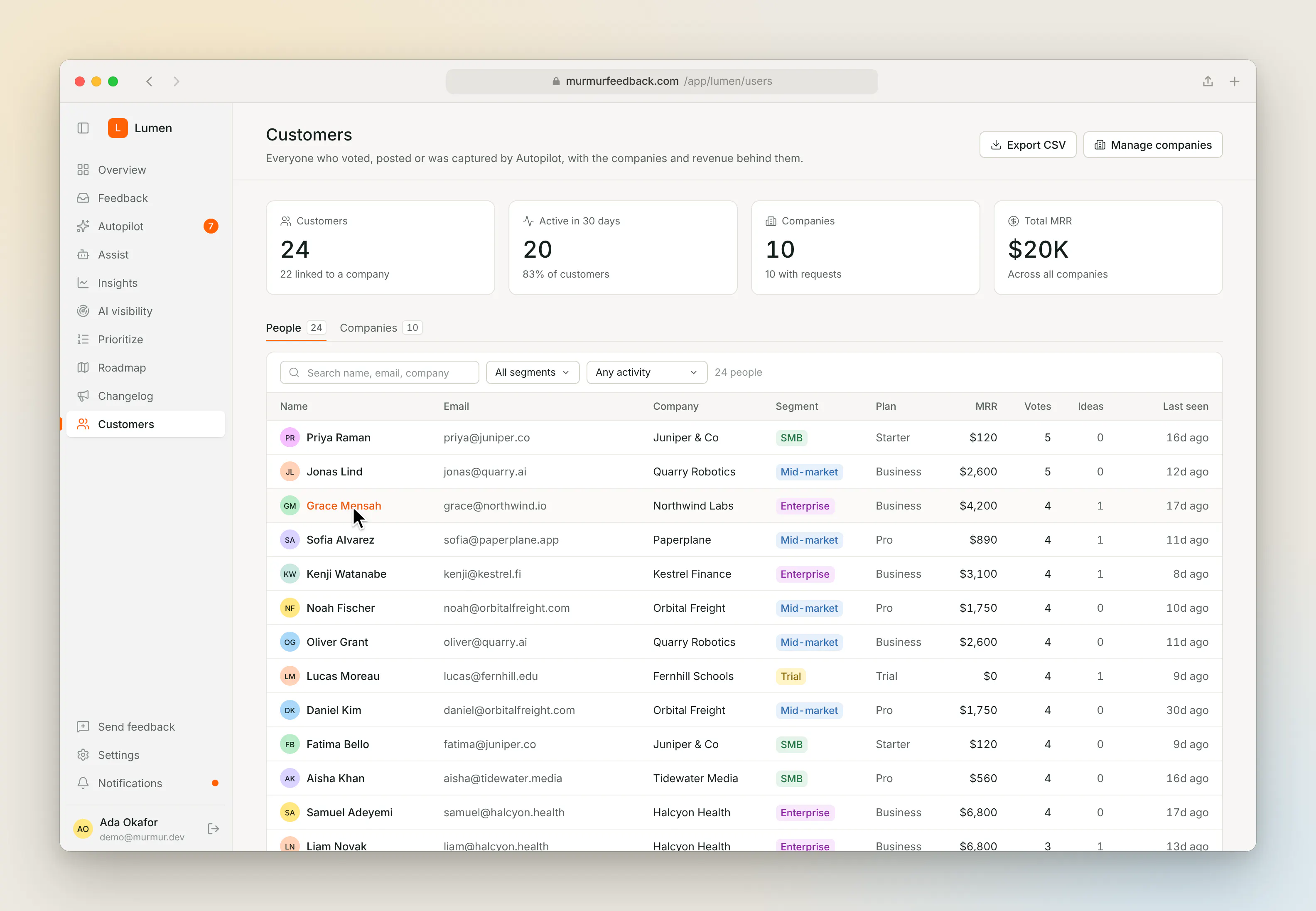1316x911 pixels.
Task: Expand the All segments dropdown
Action: point(533,372)
